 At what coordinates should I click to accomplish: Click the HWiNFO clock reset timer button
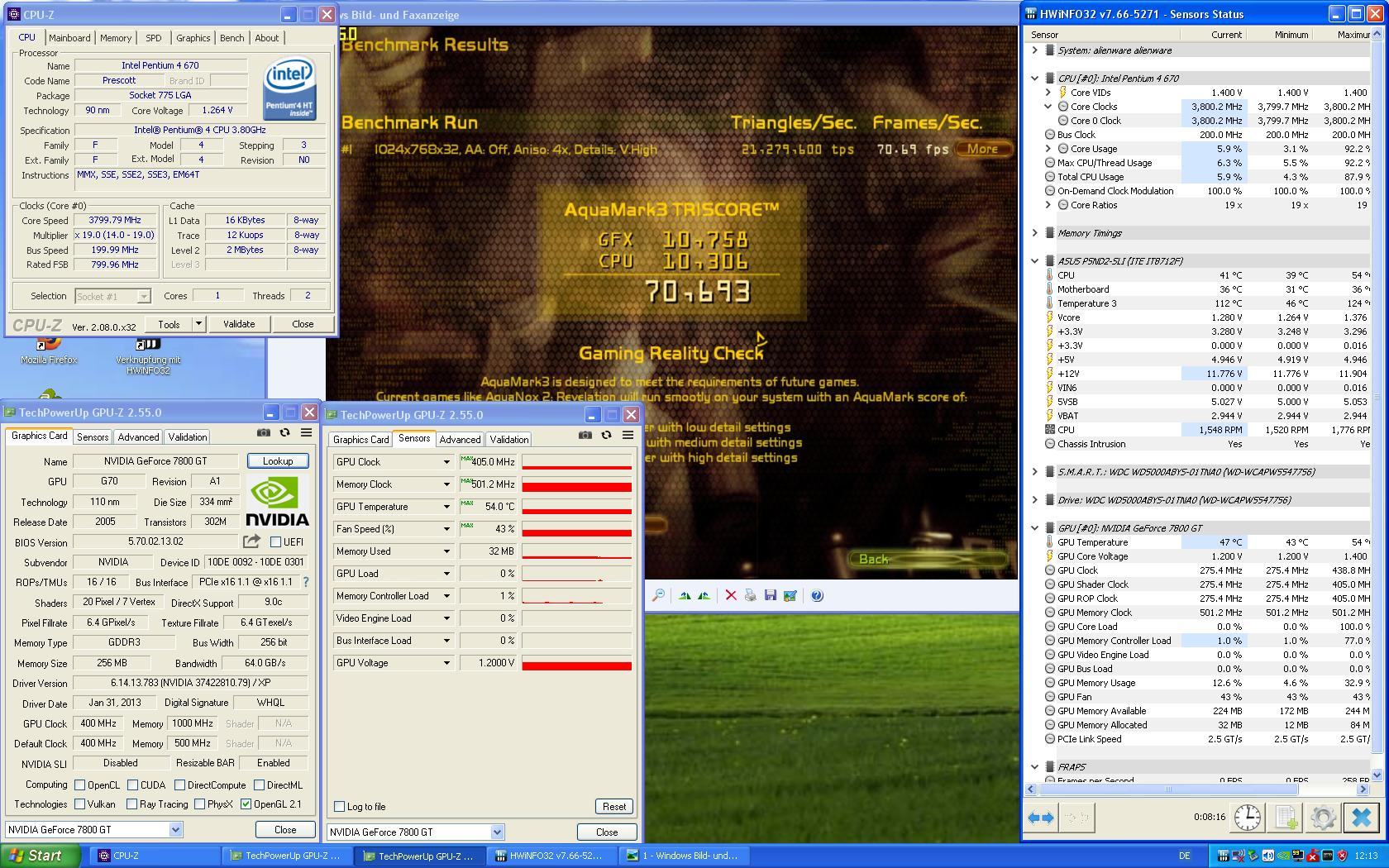[1247, 818]
